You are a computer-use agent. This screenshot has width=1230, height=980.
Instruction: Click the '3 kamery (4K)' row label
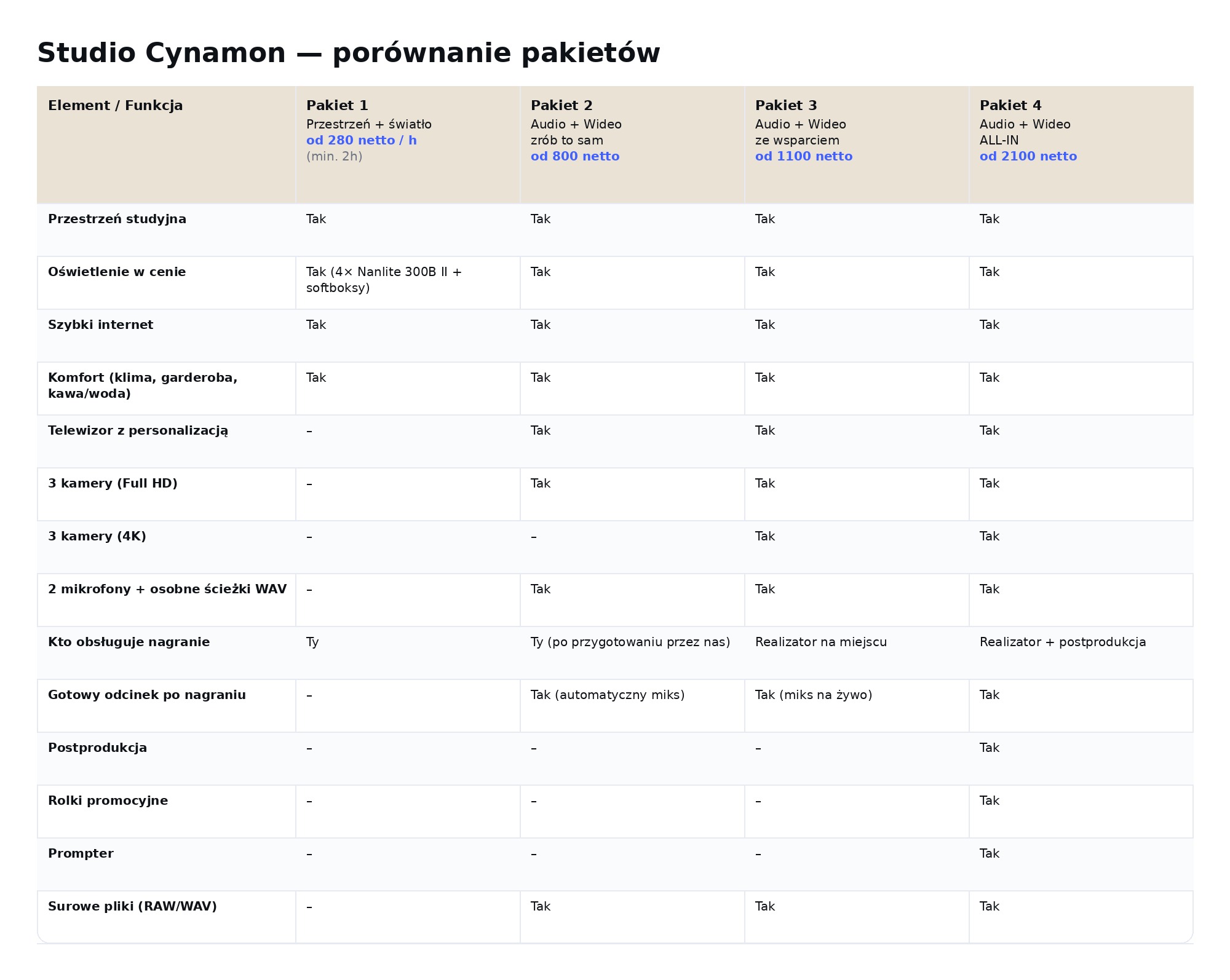97,537
